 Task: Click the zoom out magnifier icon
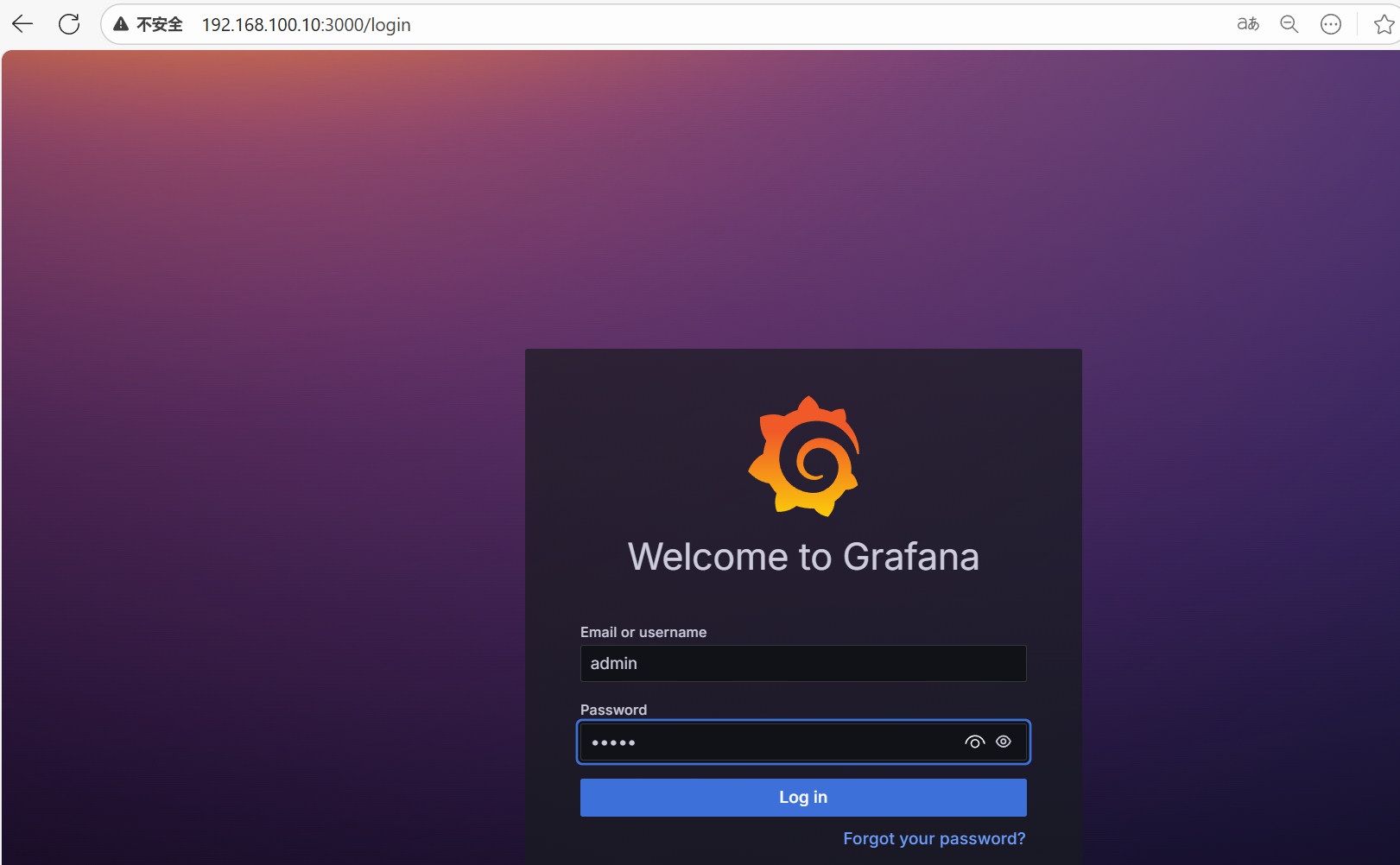[x=1289, y=24]
